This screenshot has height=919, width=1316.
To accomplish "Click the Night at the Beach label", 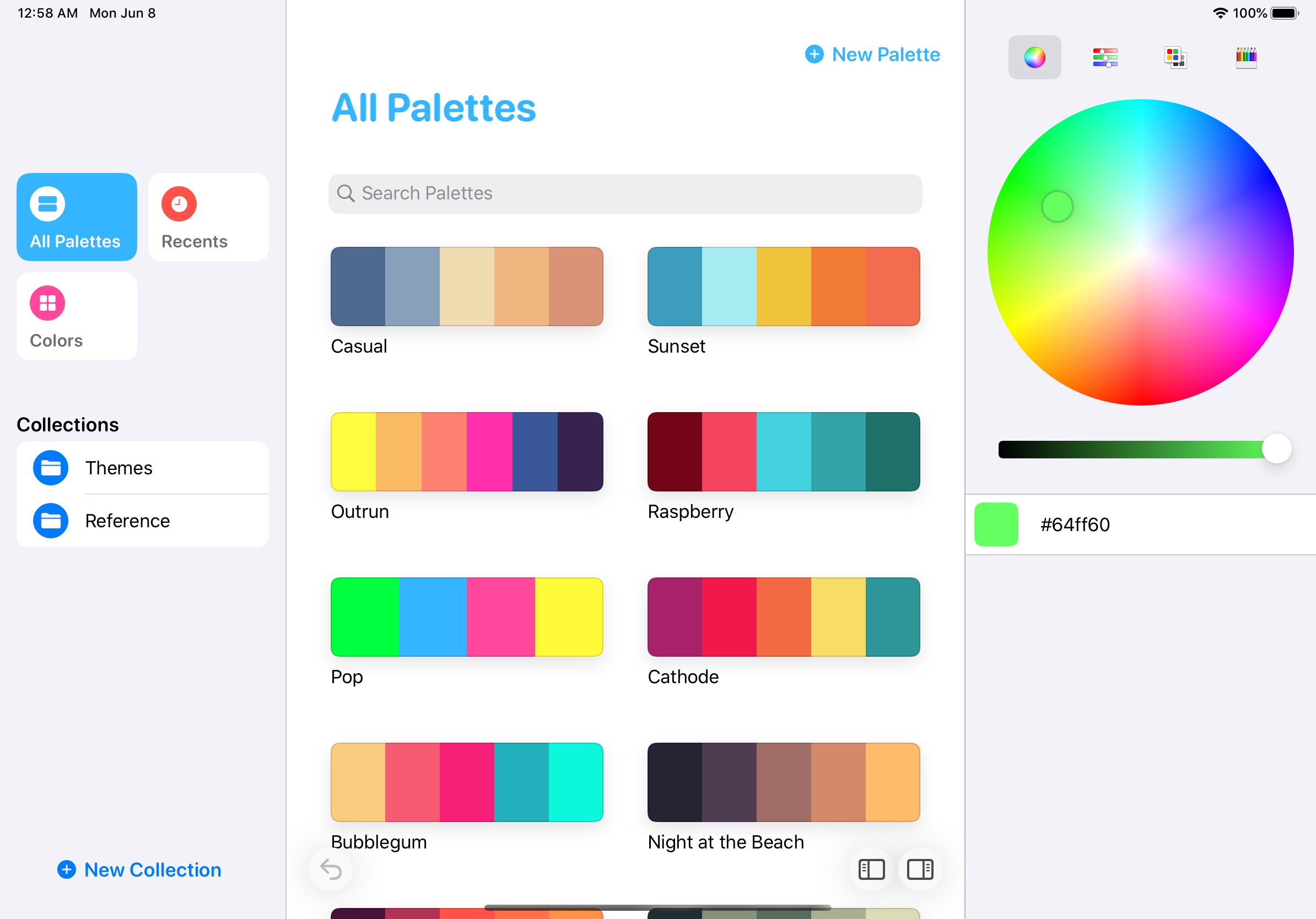I will 726,842.
